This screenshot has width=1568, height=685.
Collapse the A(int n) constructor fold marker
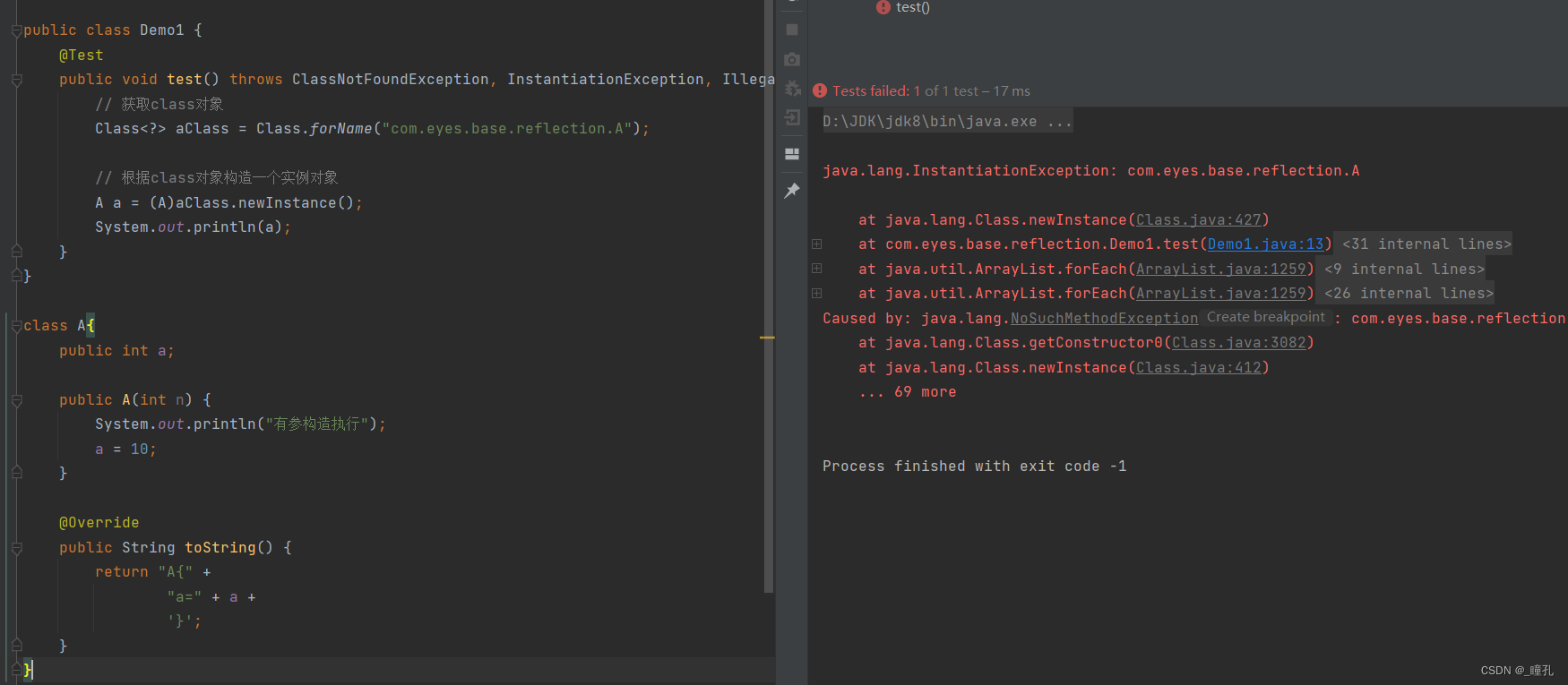(x=16, y=400)
